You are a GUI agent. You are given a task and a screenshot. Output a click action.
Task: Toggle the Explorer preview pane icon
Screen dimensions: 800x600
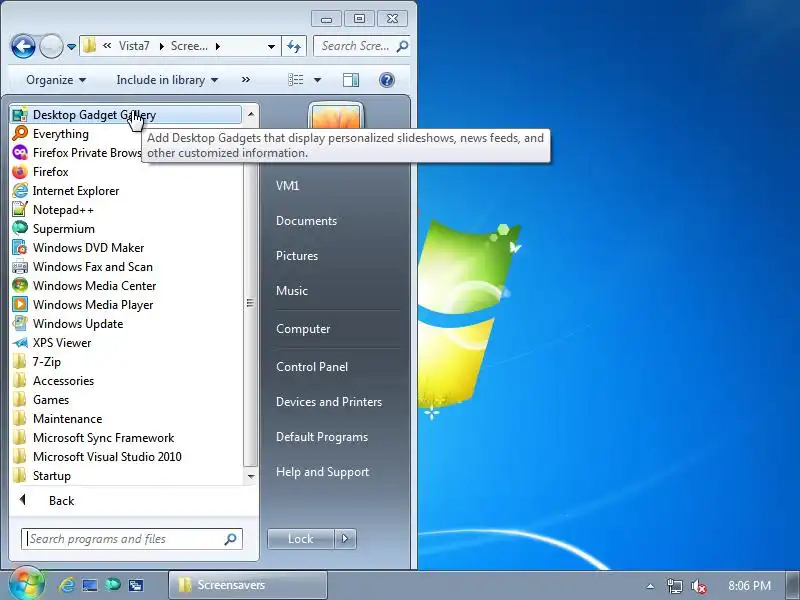(x=351, y=80)
